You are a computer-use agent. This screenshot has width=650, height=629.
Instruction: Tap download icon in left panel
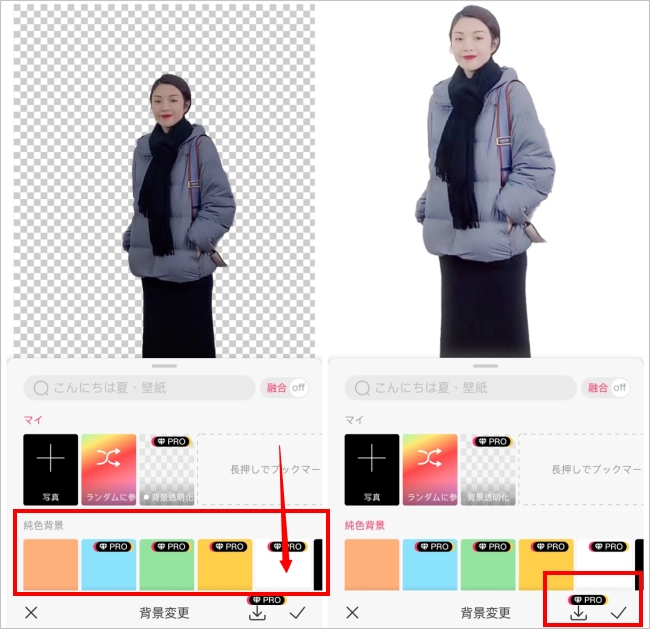coord(257,613)
